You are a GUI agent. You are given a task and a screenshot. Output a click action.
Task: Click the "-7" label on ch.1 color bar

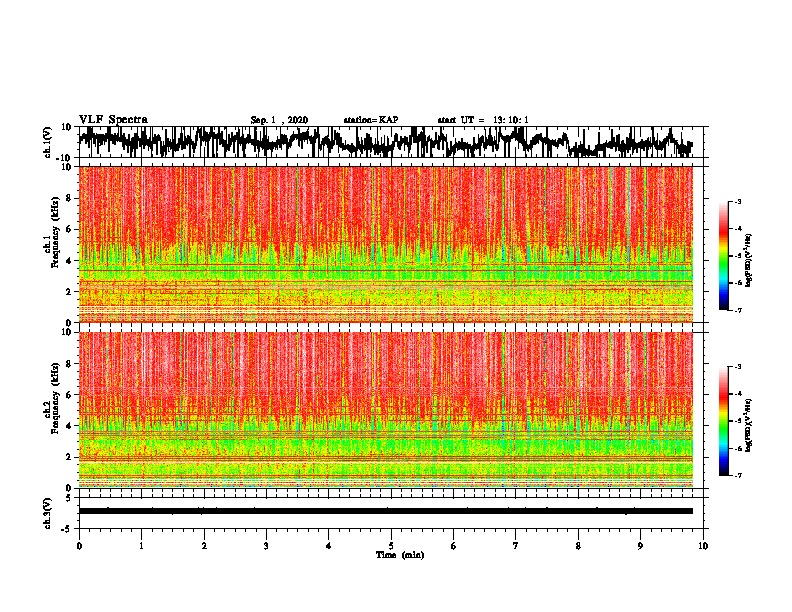point(737,310)
